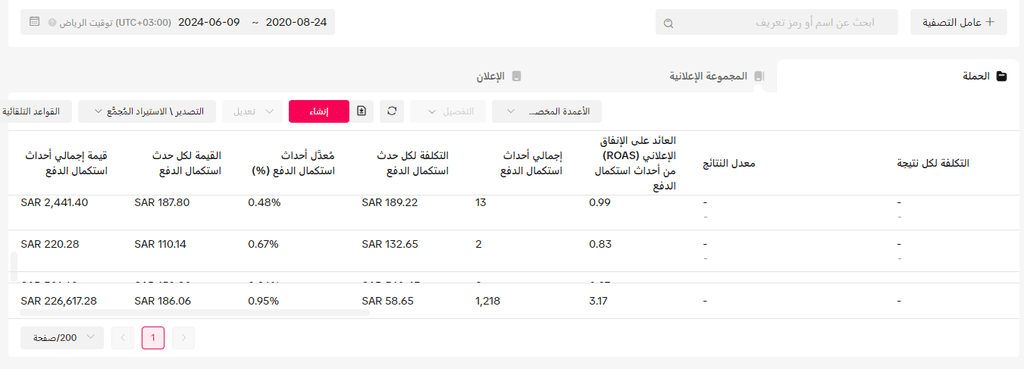Expand the الأعمدة المخصصة columns dropdown
1024x369 pixels.
tap(547, 111)
